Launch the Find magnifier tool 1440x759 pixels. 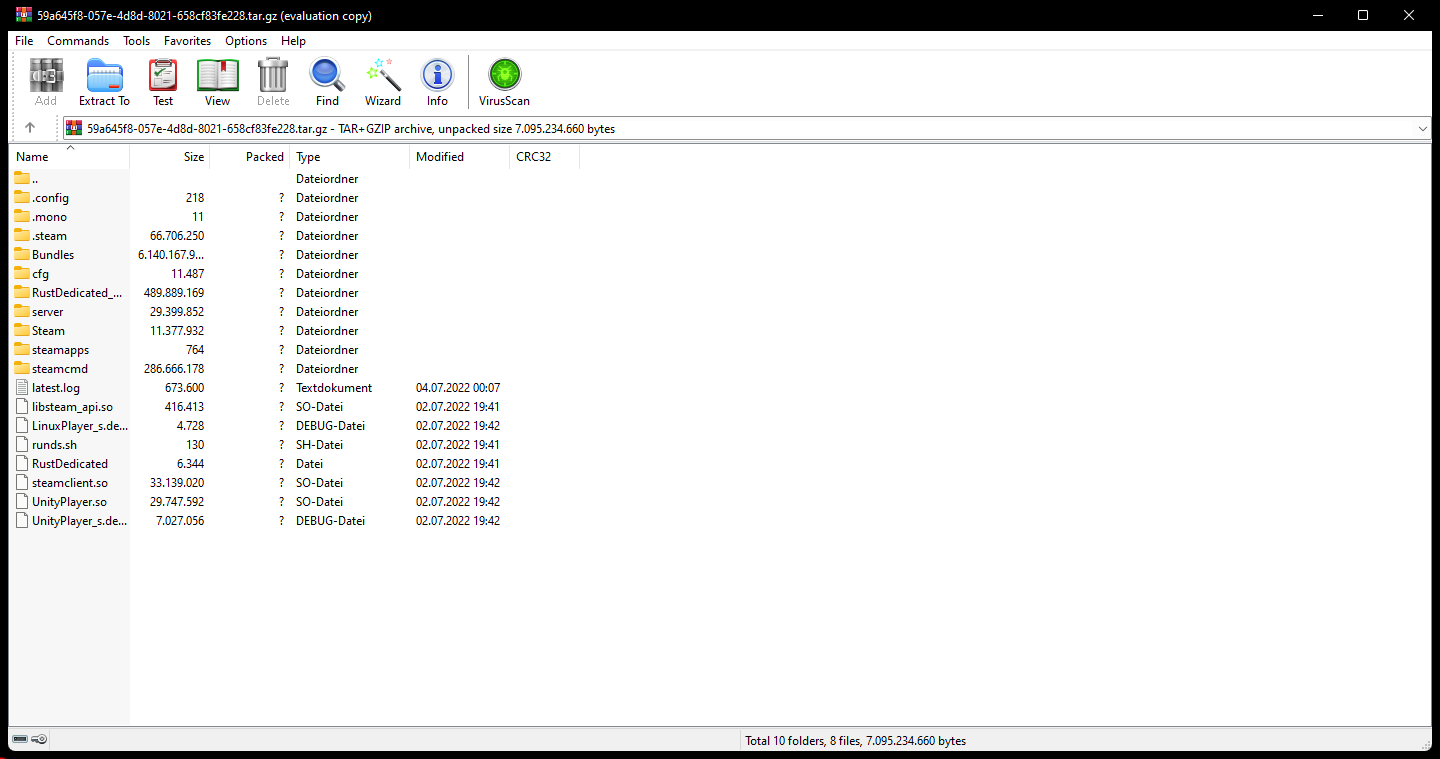point(327,82)
